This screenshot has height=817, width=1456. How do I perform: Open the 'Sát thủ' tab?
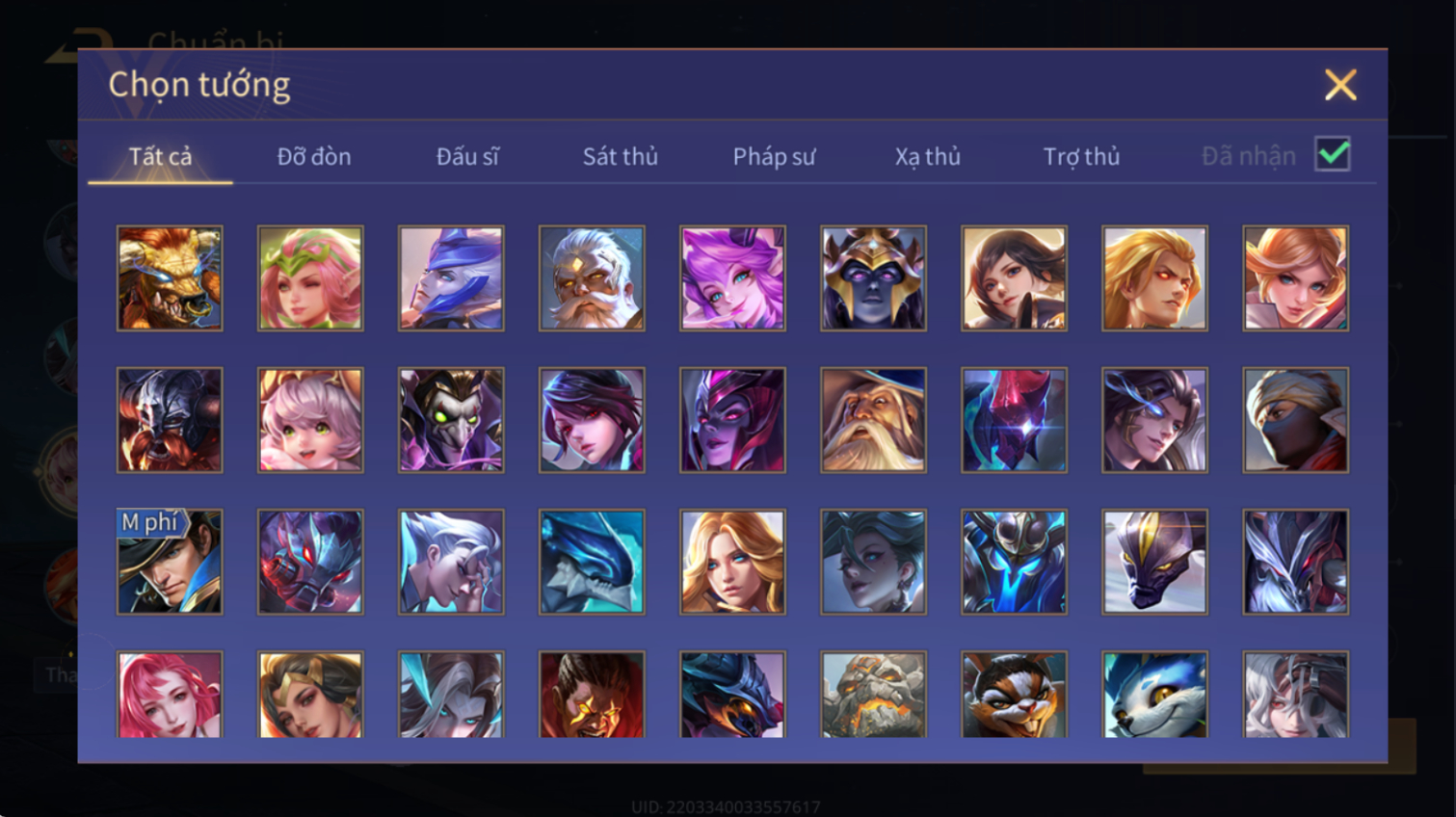[621, 156]
